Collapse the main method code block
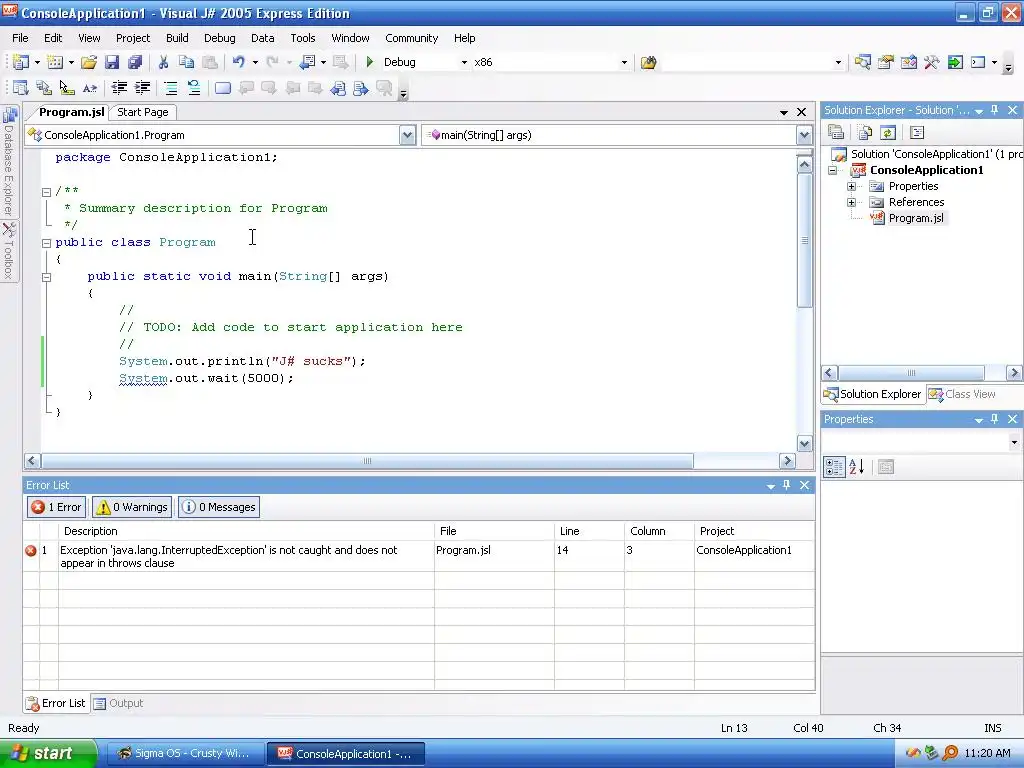This screenshot has height=768, width=1024. (x=46, y=277)
